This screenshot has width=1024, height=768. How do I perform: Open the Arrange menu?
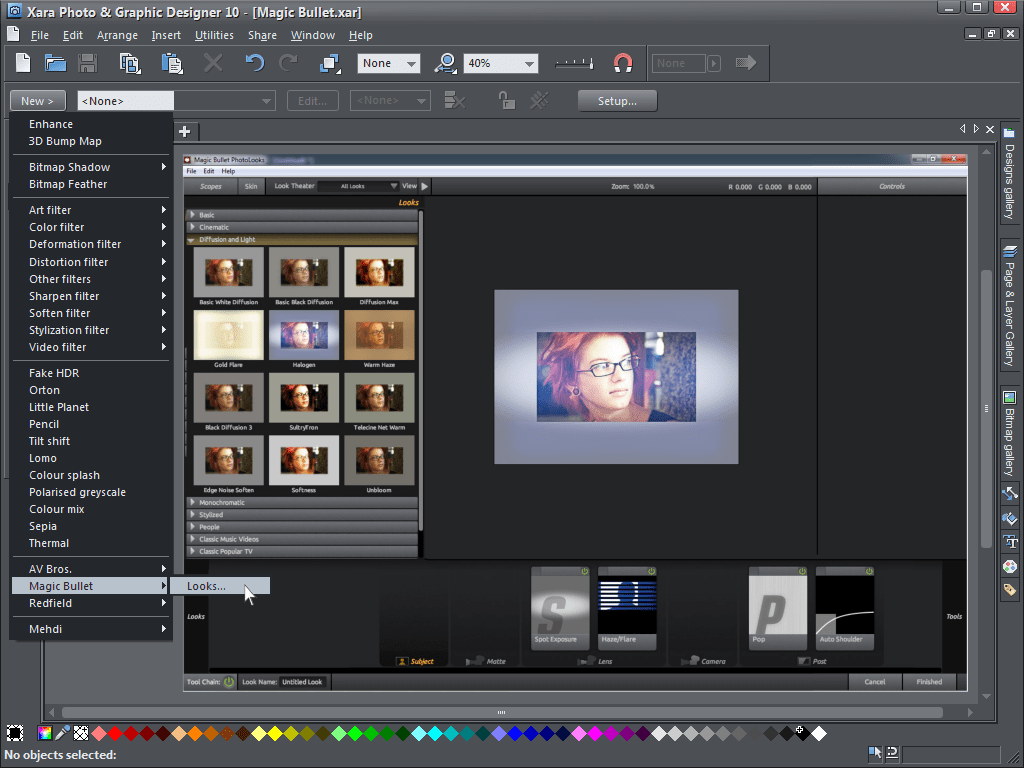tap(117, 35)
